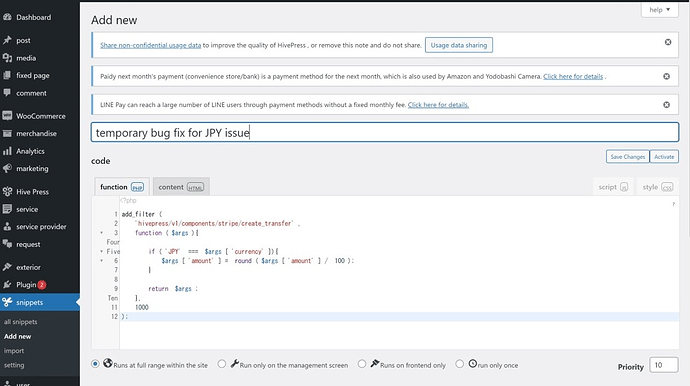Open Add new snippet submenu item
The height and width of the screenshot is (386, 690).
pyautogui.click(x=18, y=336)
